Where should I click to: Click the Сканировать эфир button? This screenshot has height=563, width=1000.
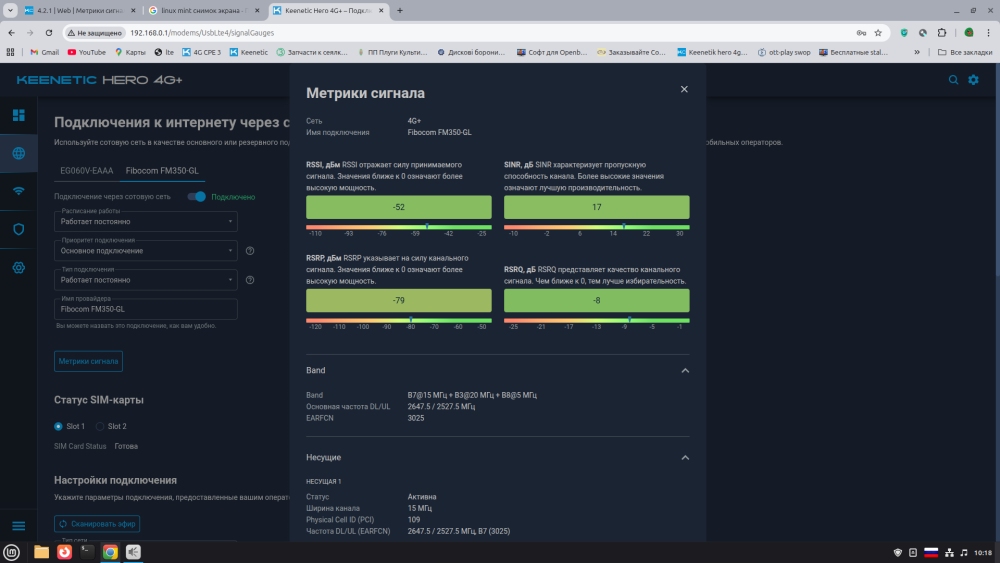click(97, 523)
